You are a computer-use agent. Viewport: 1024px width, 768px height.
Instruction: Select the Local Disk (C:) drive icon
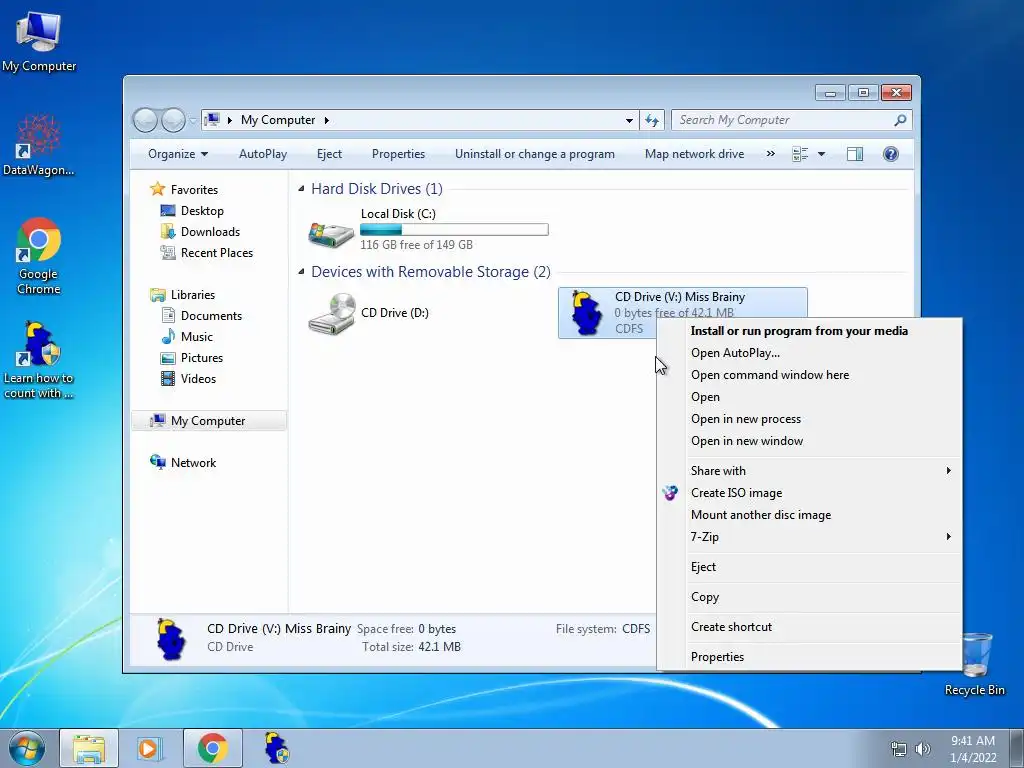[x=331, y=233]
